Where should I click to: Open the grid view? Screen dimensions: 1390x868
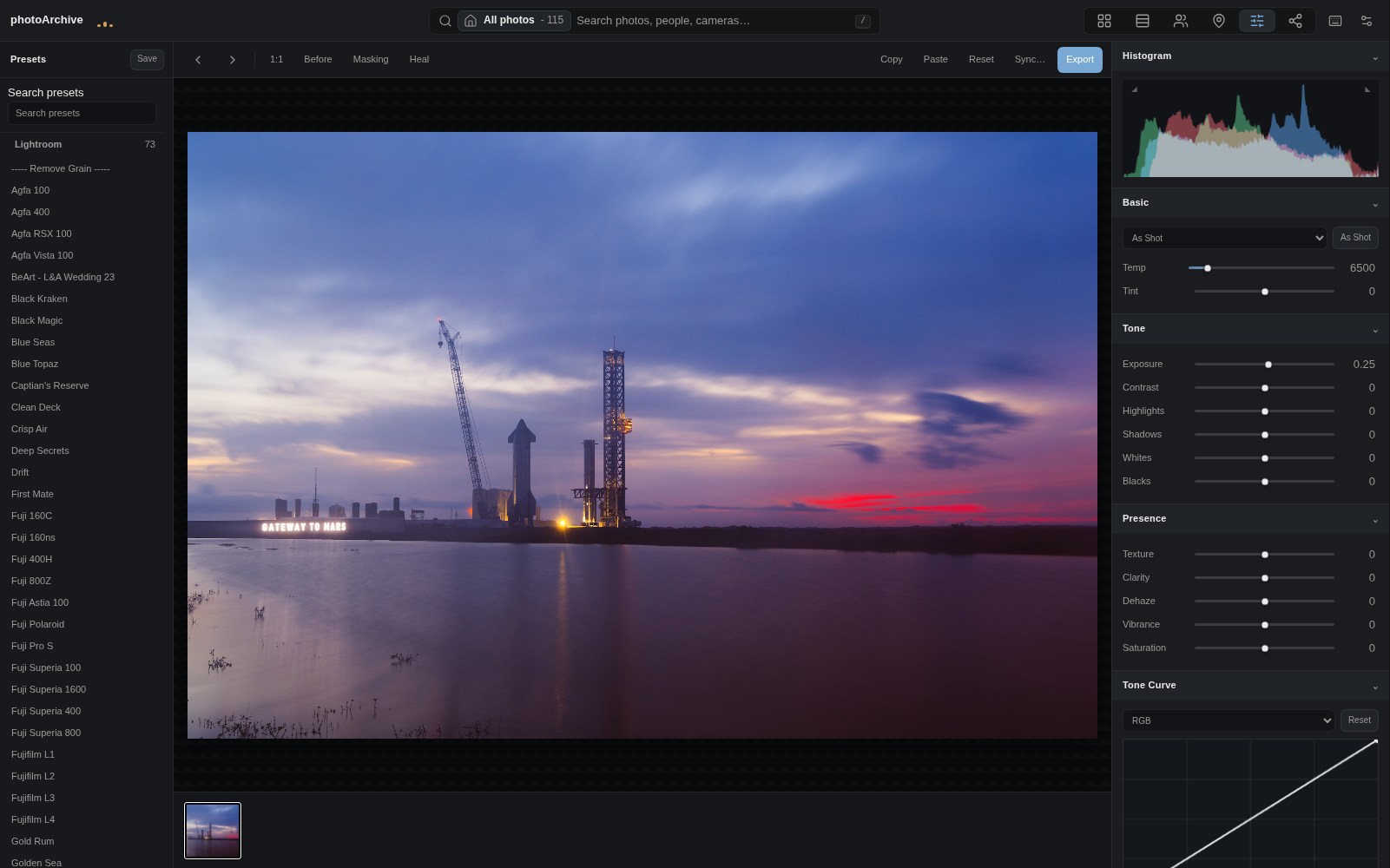click(x=1104, y=21)
